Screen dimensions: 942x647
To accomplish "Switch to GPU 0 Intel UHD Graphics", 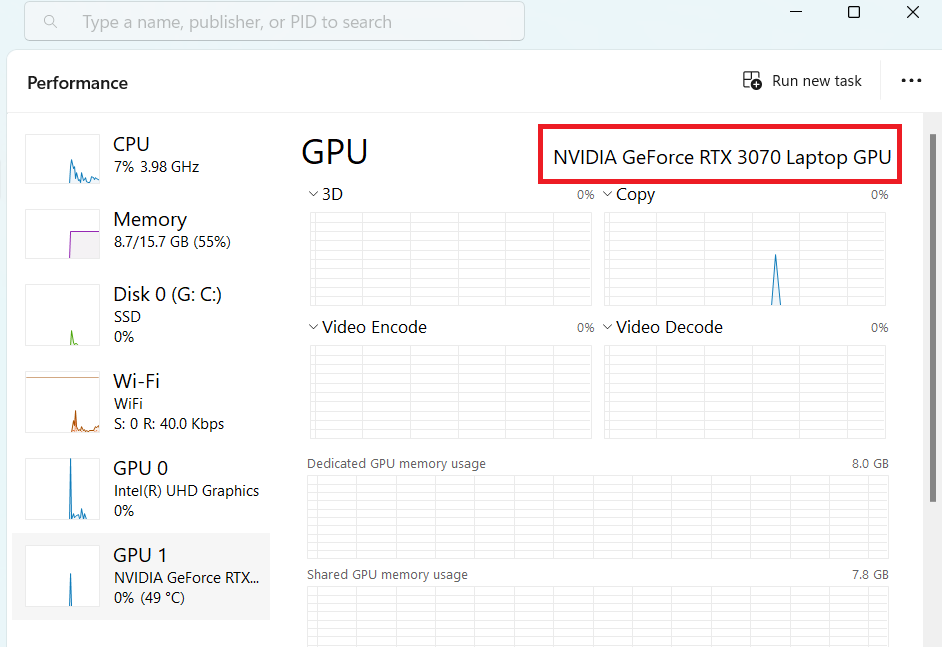I will pos(141,489).
